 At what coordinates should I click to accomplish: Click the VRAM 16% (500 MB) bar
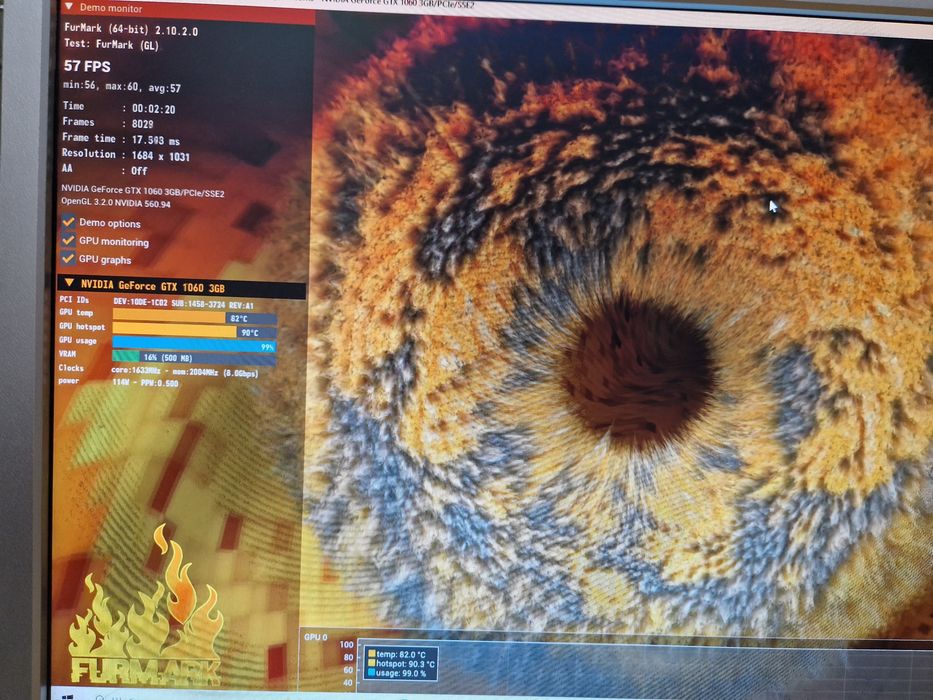(x=194, y=357)
